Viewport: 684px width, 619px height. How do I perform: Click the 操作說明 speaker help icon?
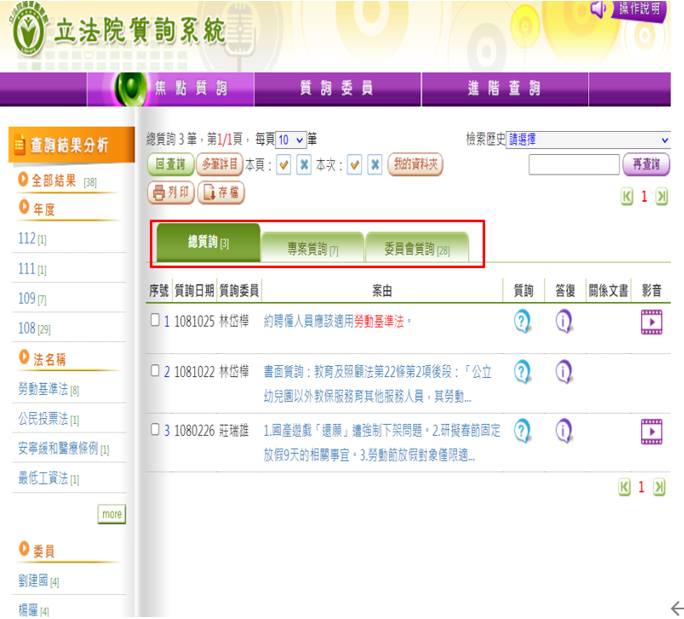[599, 9]
